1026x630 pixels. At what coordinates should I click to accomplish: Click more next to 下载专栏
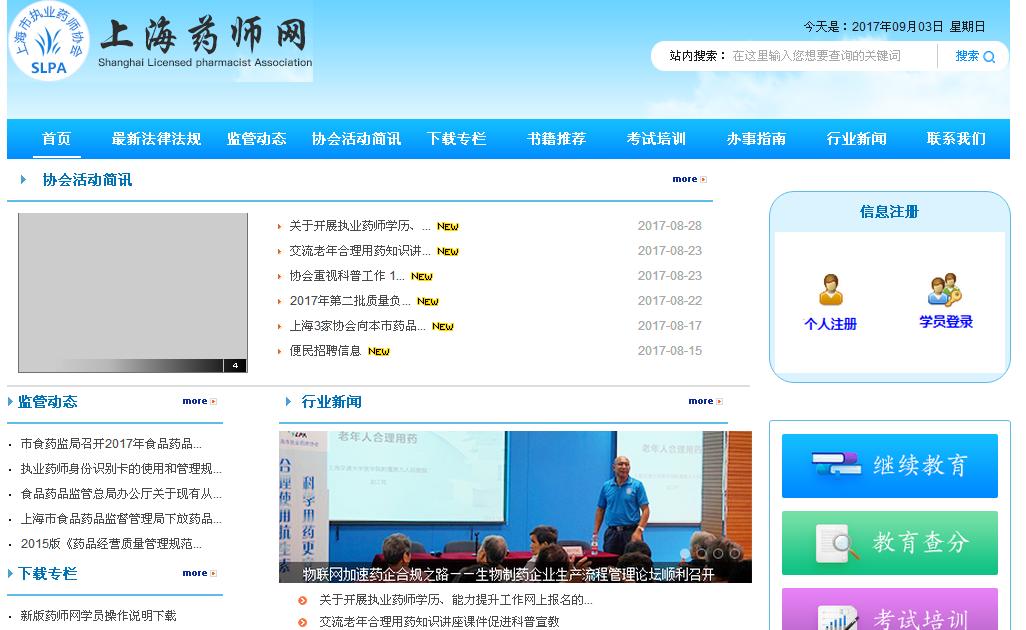(x=199, y=574)
